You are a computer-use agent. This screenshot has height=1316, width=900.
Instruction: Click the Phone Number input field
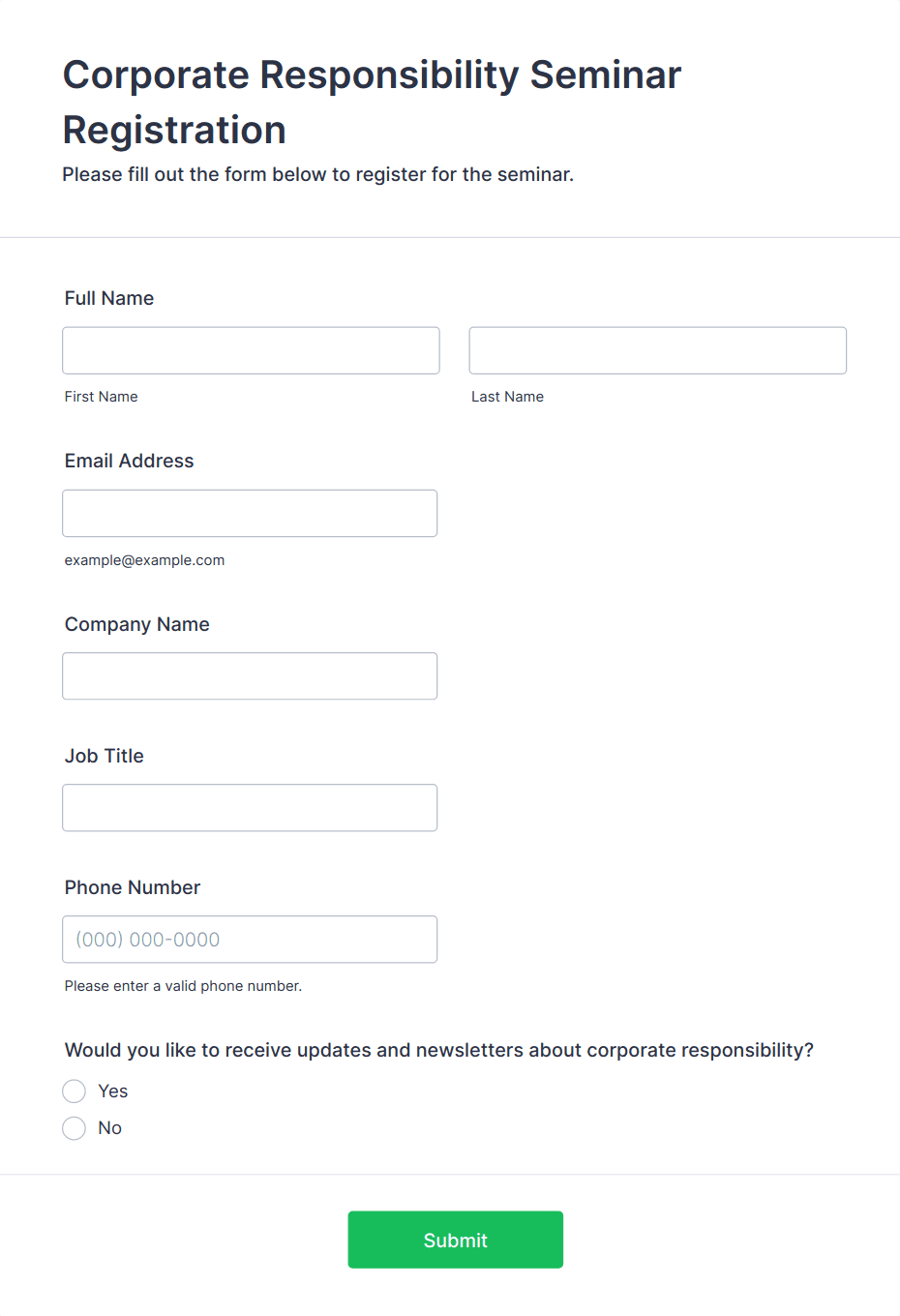250,939
